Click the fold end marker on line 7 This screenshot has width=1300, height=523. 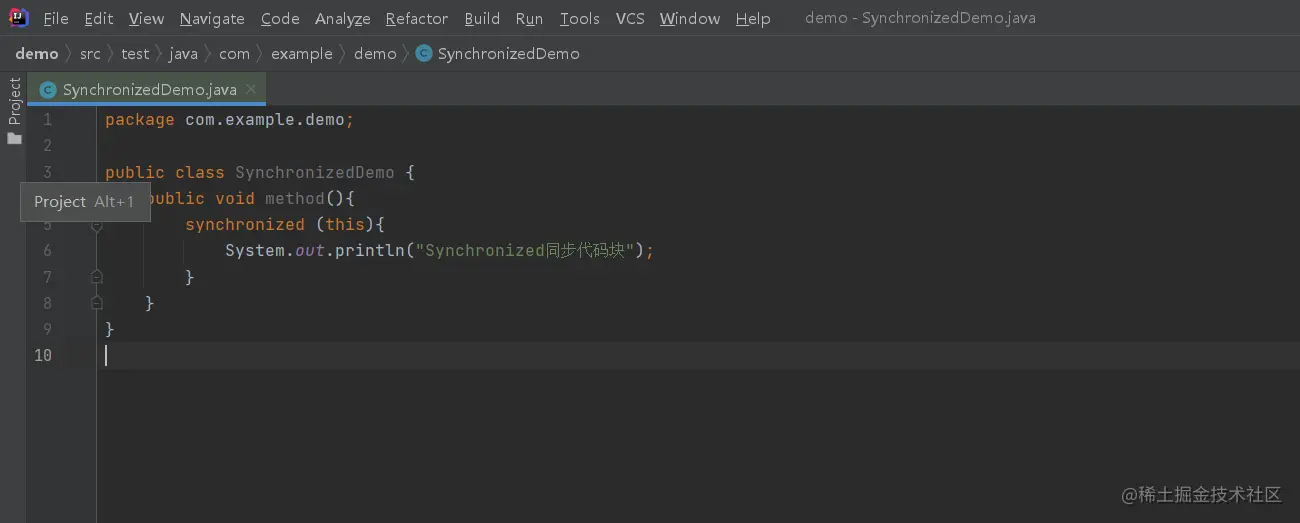pyautogui.click(x=97, y=277)
